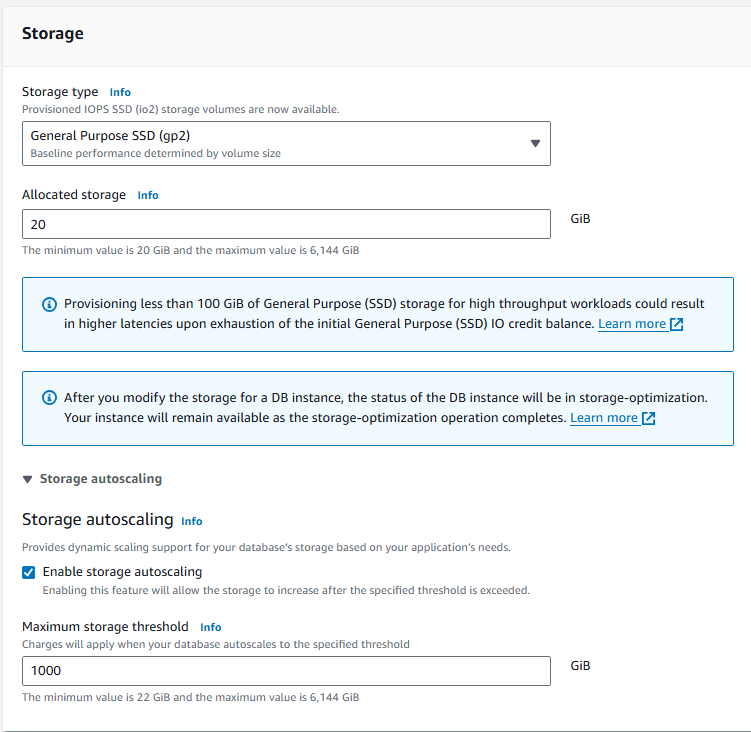This screenshot has height=732, width=751.
Task: Click the Allocated storage field label
Action: (x=74, y=195)
